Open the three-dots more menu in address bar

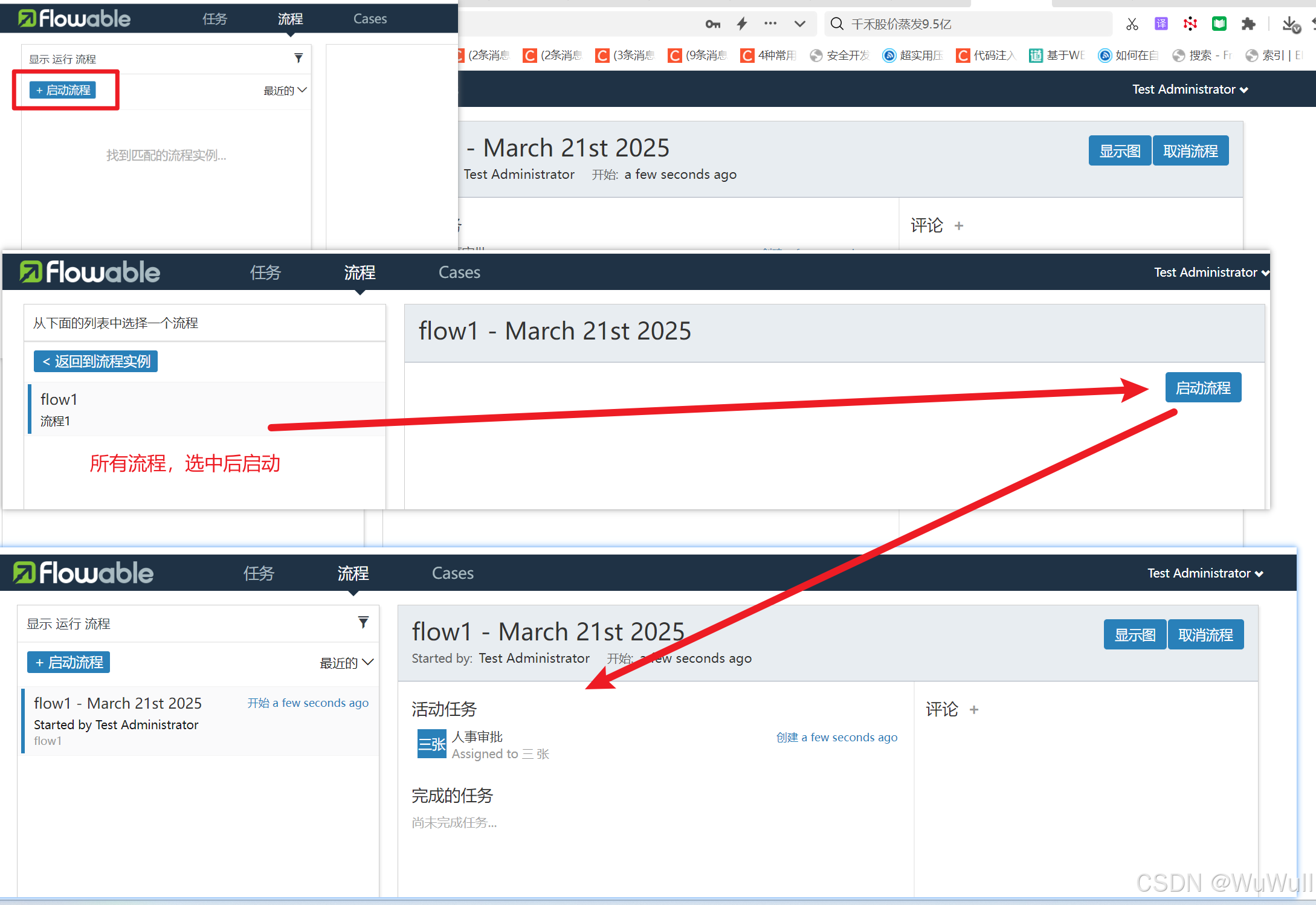770,24
